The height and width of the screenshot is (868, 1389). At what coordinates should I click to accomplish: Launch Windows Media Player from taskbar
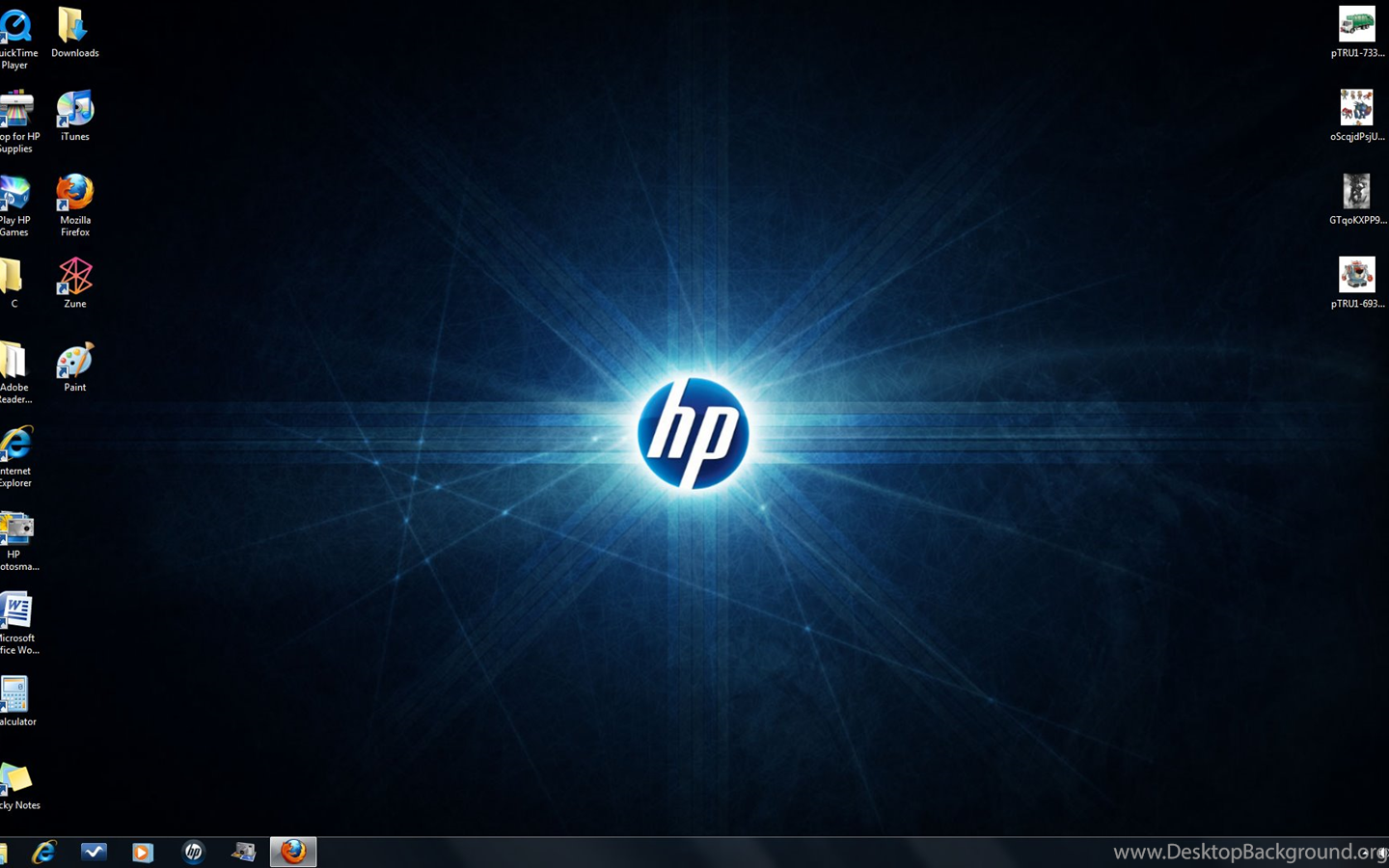pyautogui.click(x=143, y=852)
